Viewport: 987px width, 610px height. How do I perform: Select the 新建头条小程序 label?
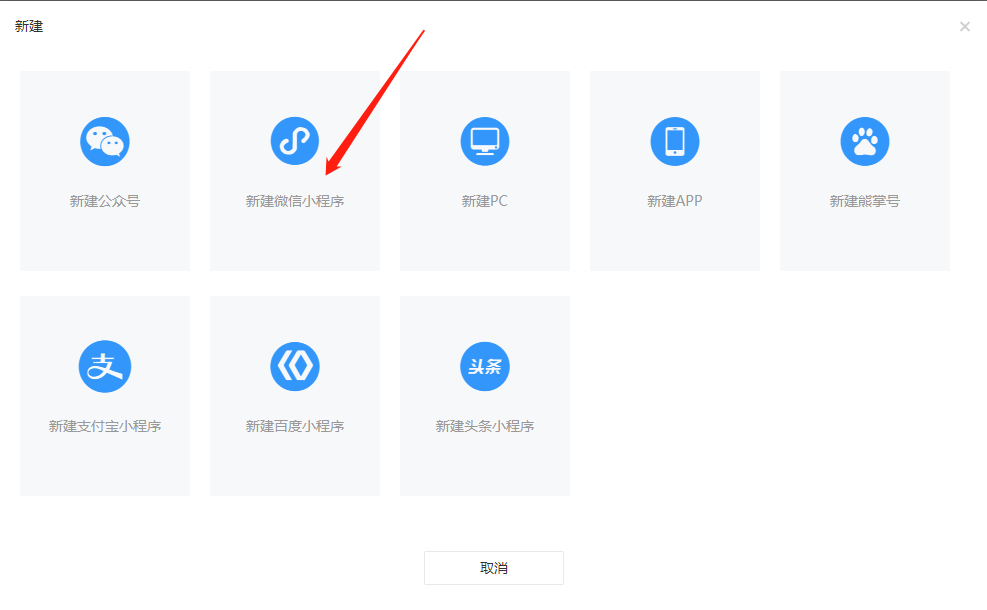[485, 426]
